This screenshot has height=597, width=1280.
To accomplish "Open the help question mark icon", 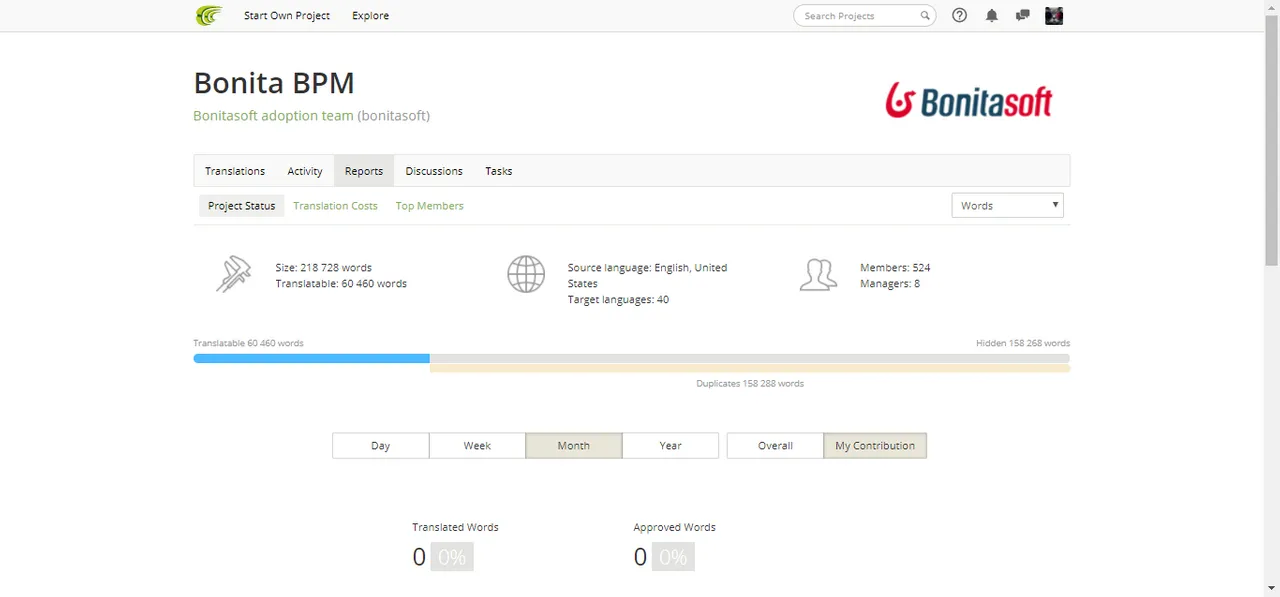I will (x=959, y=15).
